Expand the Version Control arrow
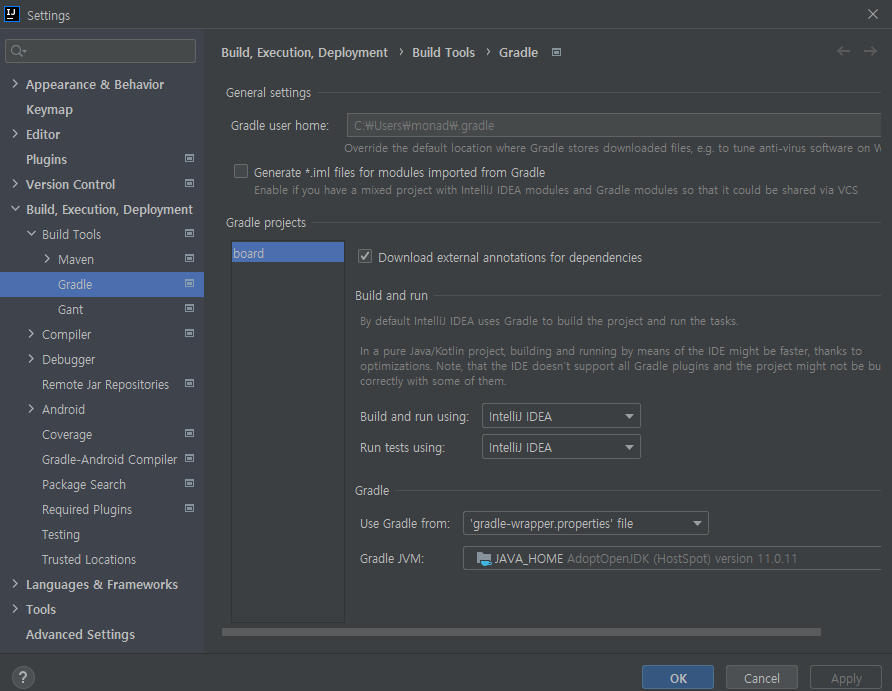892x691 pixels. click(15, 184)
